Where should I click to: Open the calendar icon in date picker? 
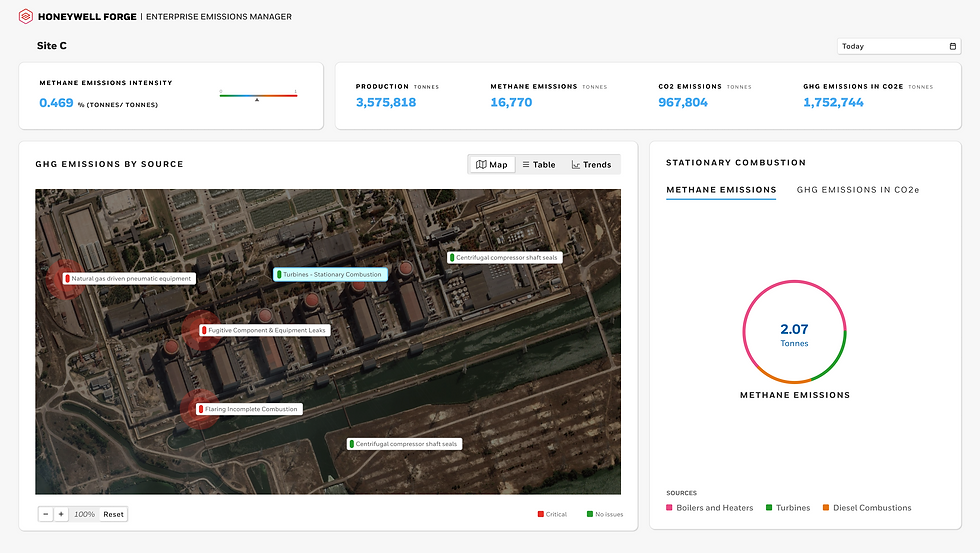point(952,46)
